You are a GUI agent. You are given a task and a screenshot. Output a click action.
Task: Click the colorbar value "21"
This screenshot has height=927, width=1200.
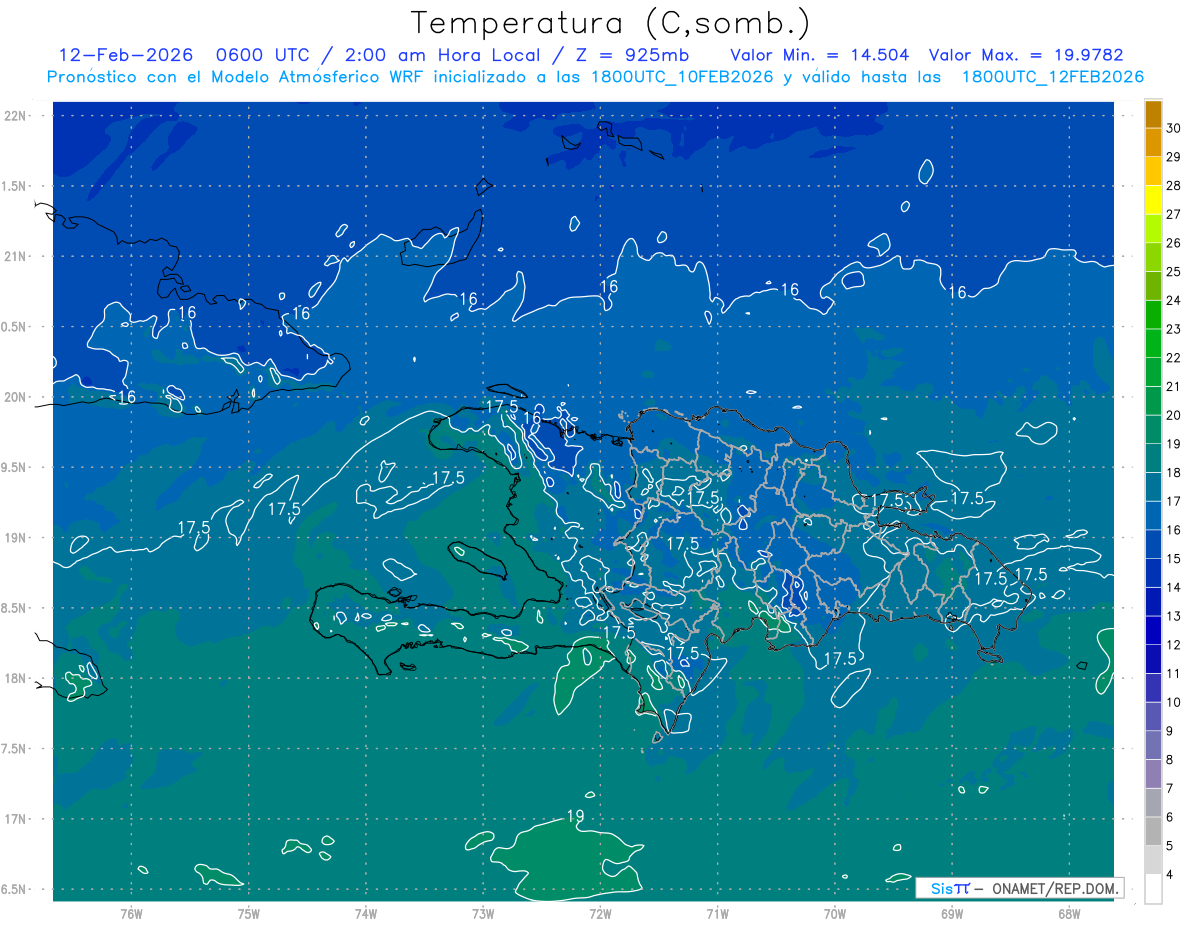1174,387
